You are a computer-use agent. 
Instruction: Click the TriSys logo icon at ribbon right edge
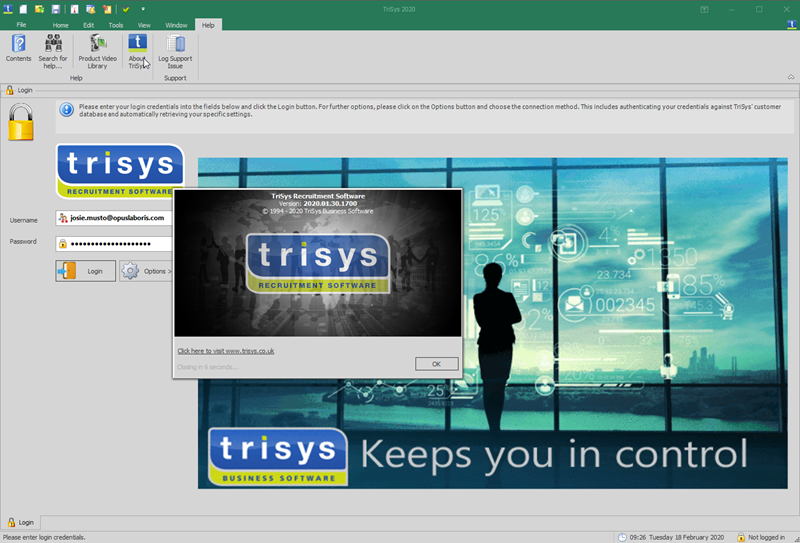tap(792, 24)
